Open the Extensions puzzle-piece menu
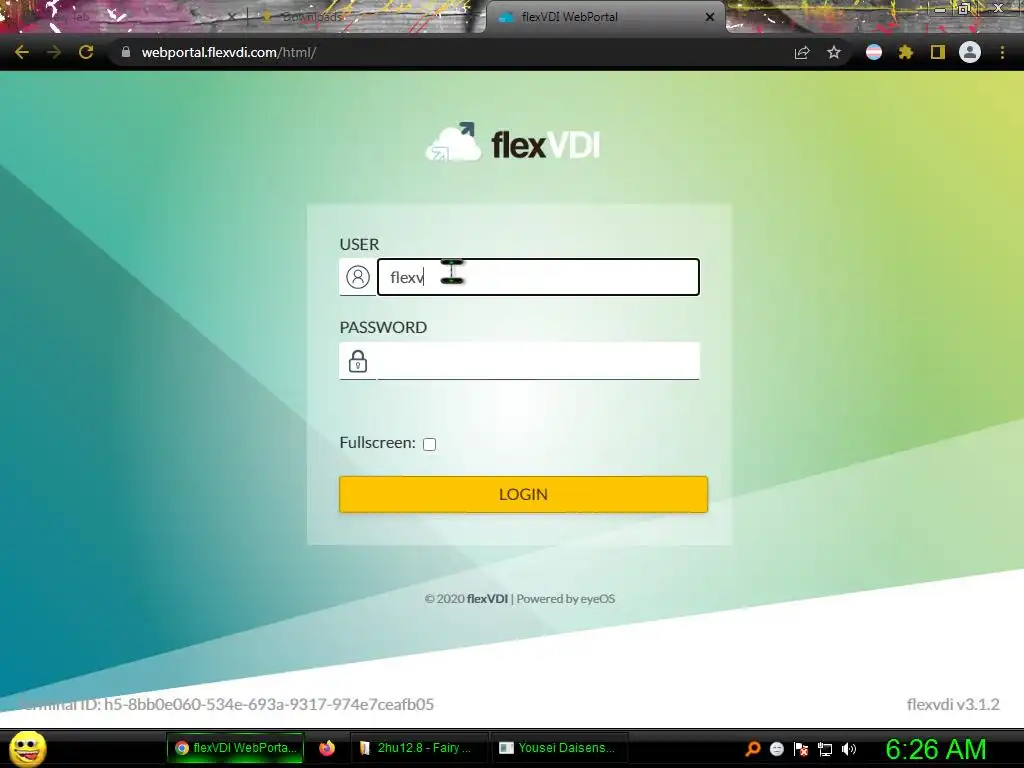1024x768 pixels. point(906,52)
